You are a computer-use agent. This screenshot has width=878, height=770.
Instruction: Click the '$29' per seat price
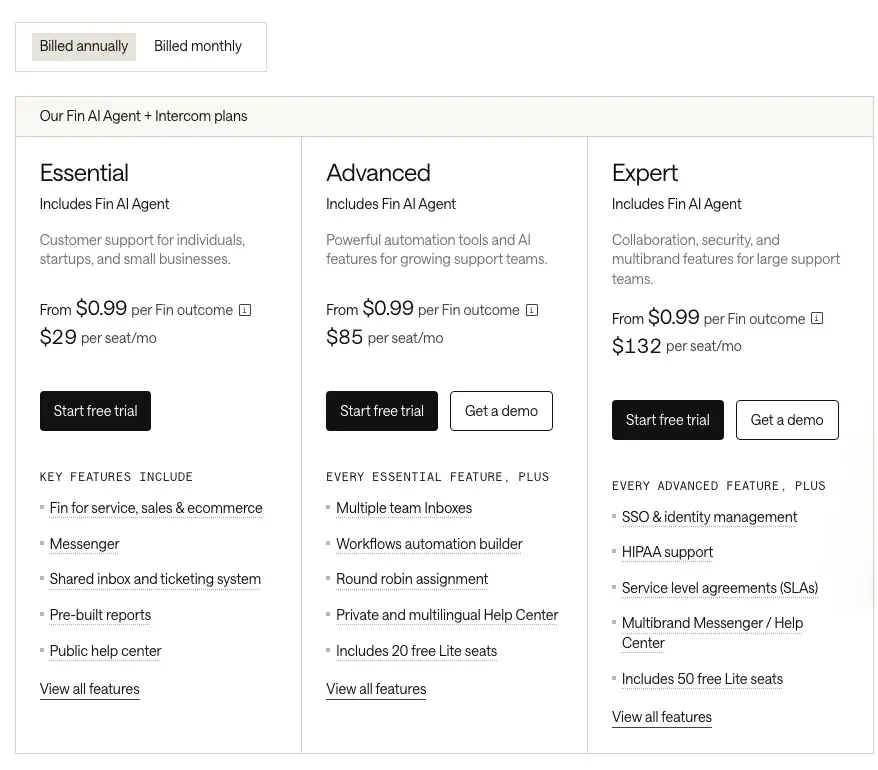[x=58, y=337]
